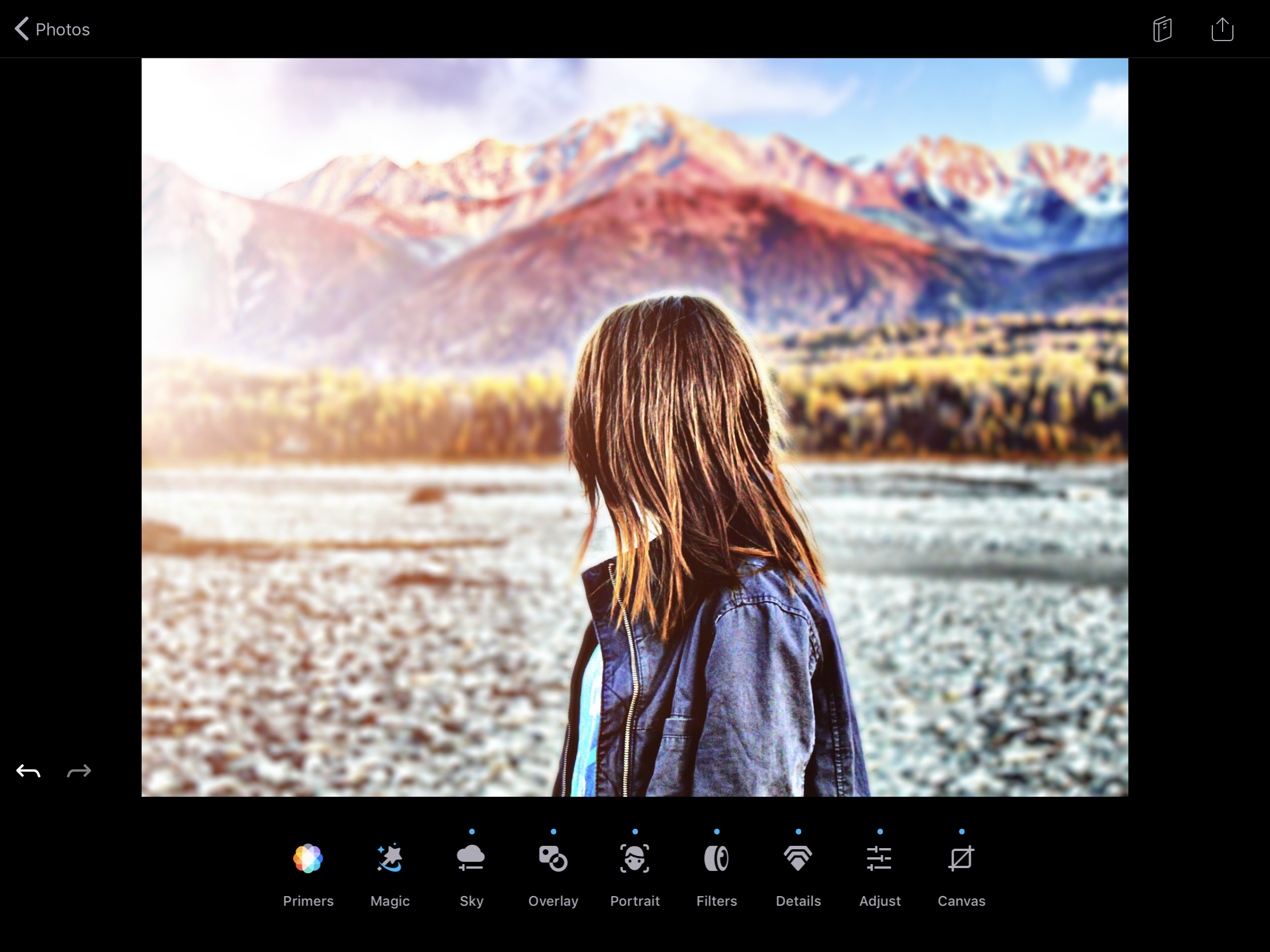This screenshot has height=952, width=1270.
Task: Click the undo arrow
Action: tap(28, 771)
